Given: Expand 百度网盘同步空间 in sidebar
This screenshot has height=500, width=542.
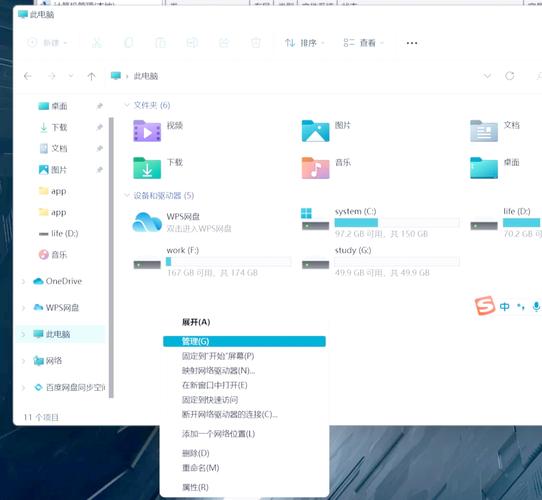Looking at the screenshot, I should tap(24, 388).
